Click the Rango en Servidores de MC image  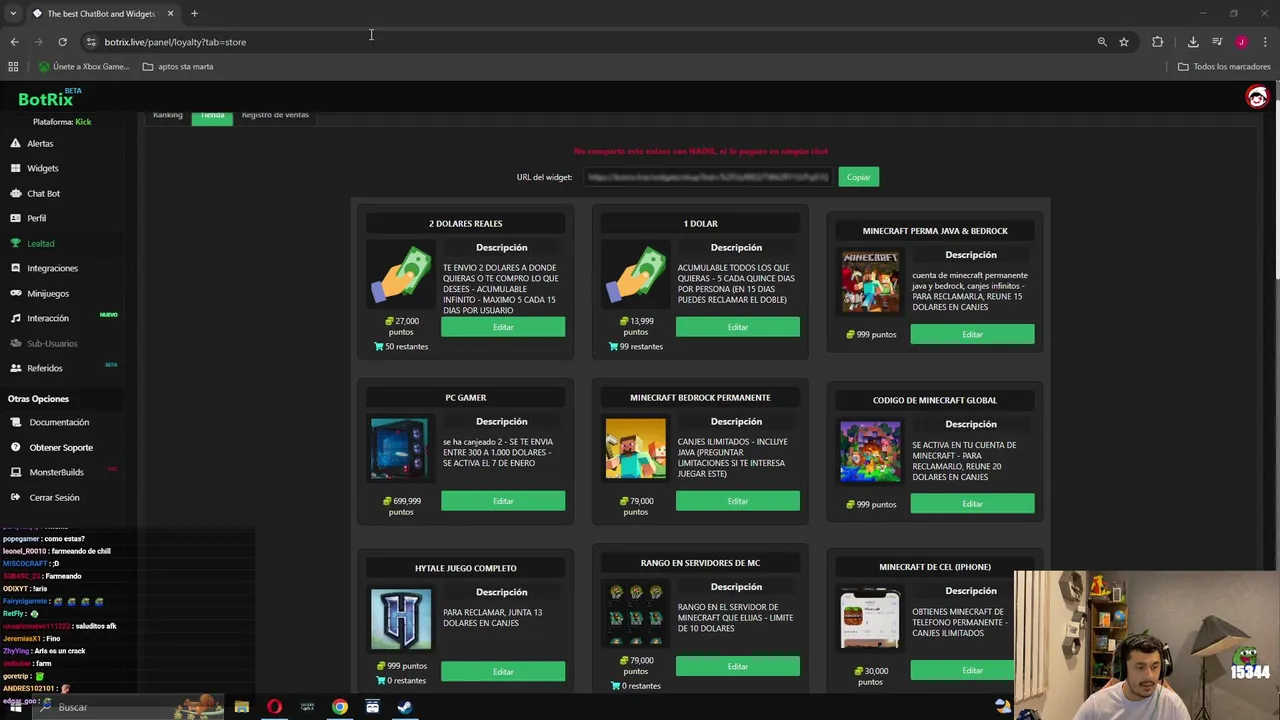[x=636, y=615]
